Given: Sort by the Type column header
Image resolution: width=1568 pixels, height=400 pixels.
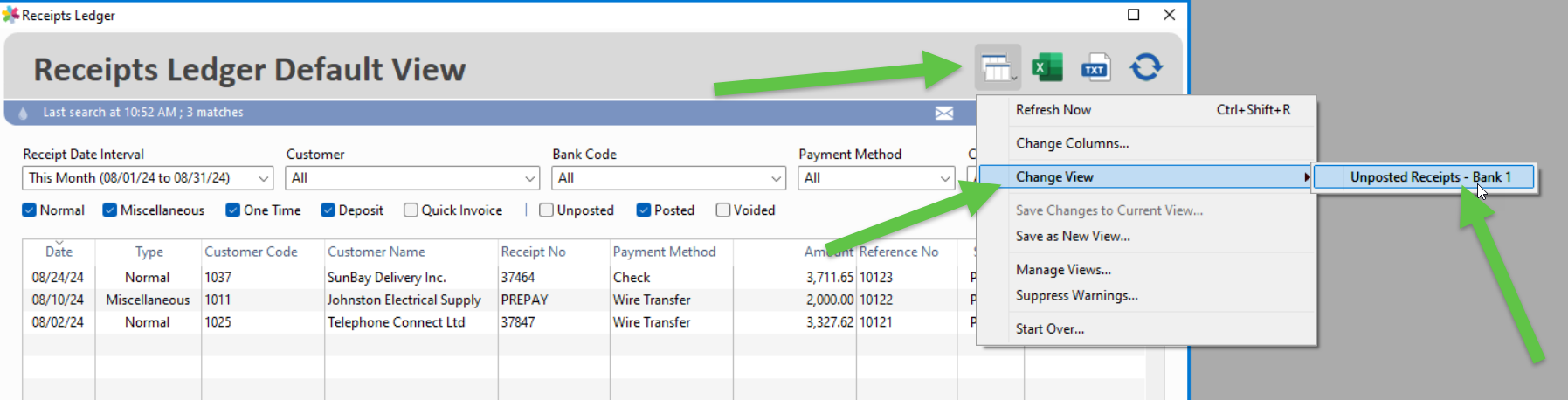Looking at the screenshot, I should click(x=149, y=252).
